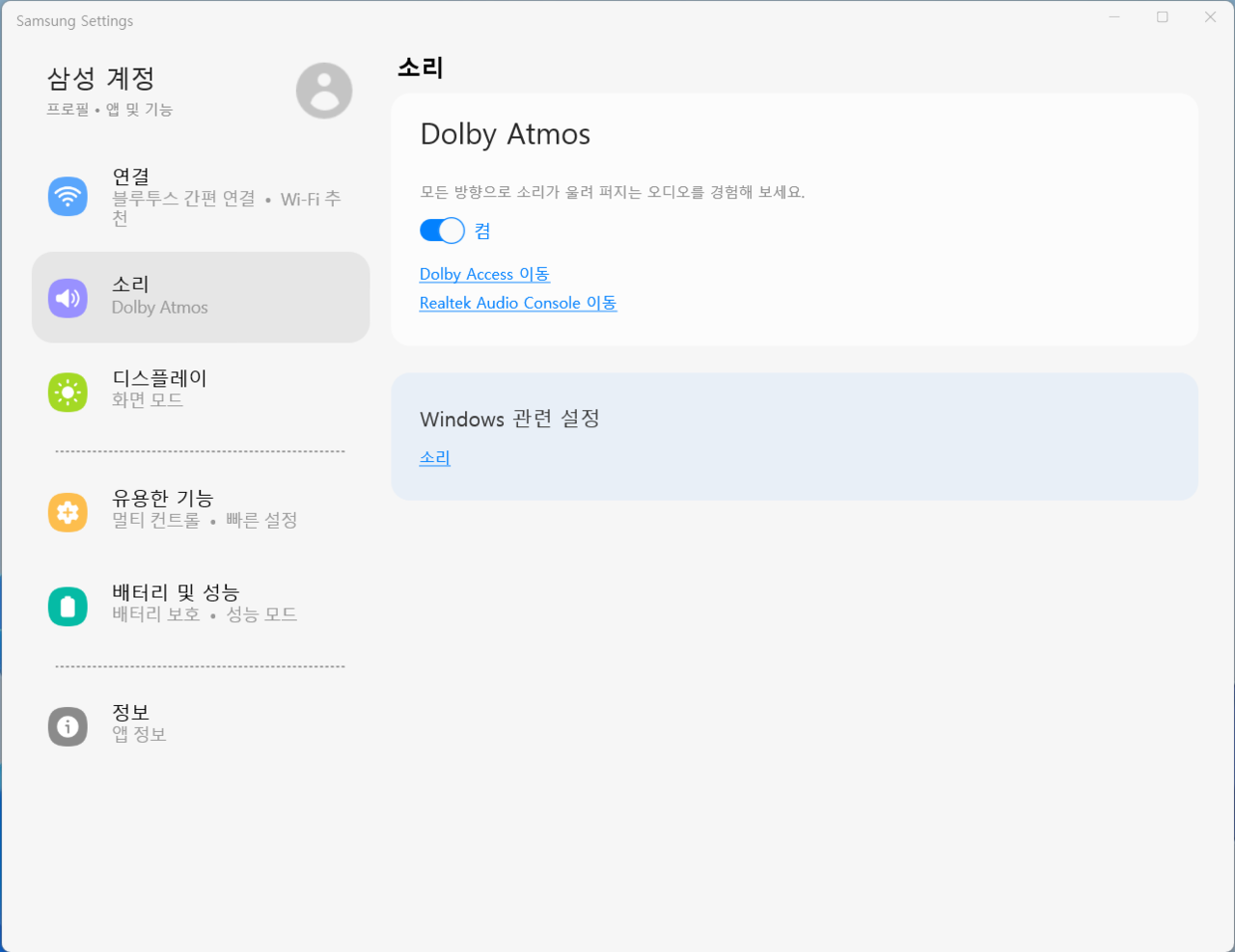This screenshot has height=952, width=1235.
Task: Select the green brightness icon for 디스플레이
Action: click(x=68, y=393)
